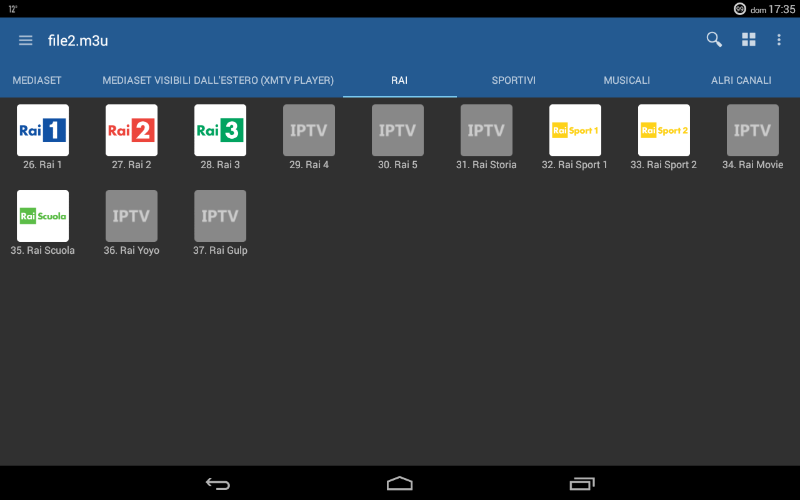Click the '30. Rai 5' label

pyautogui.click(x=398, y=165)
